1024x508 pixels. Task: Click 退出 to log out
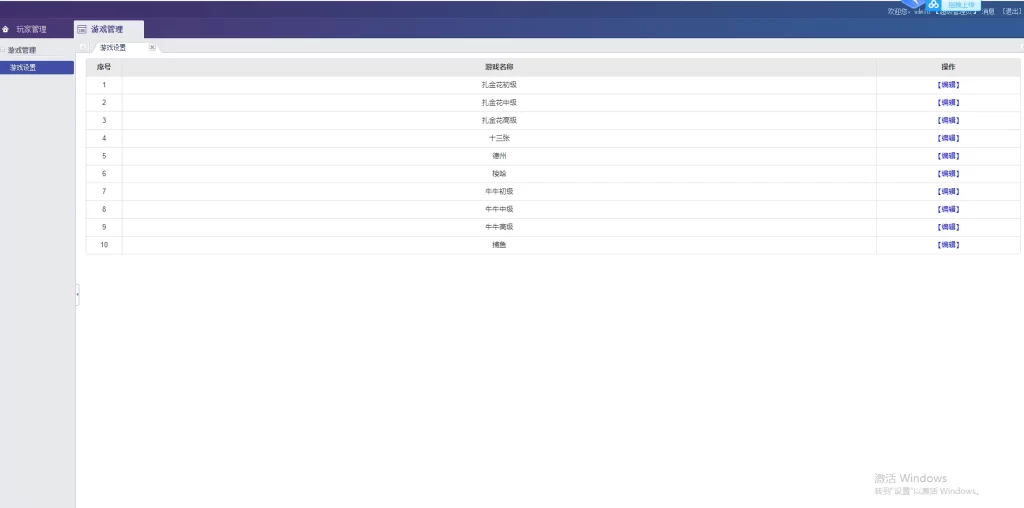pos(1011,12)
